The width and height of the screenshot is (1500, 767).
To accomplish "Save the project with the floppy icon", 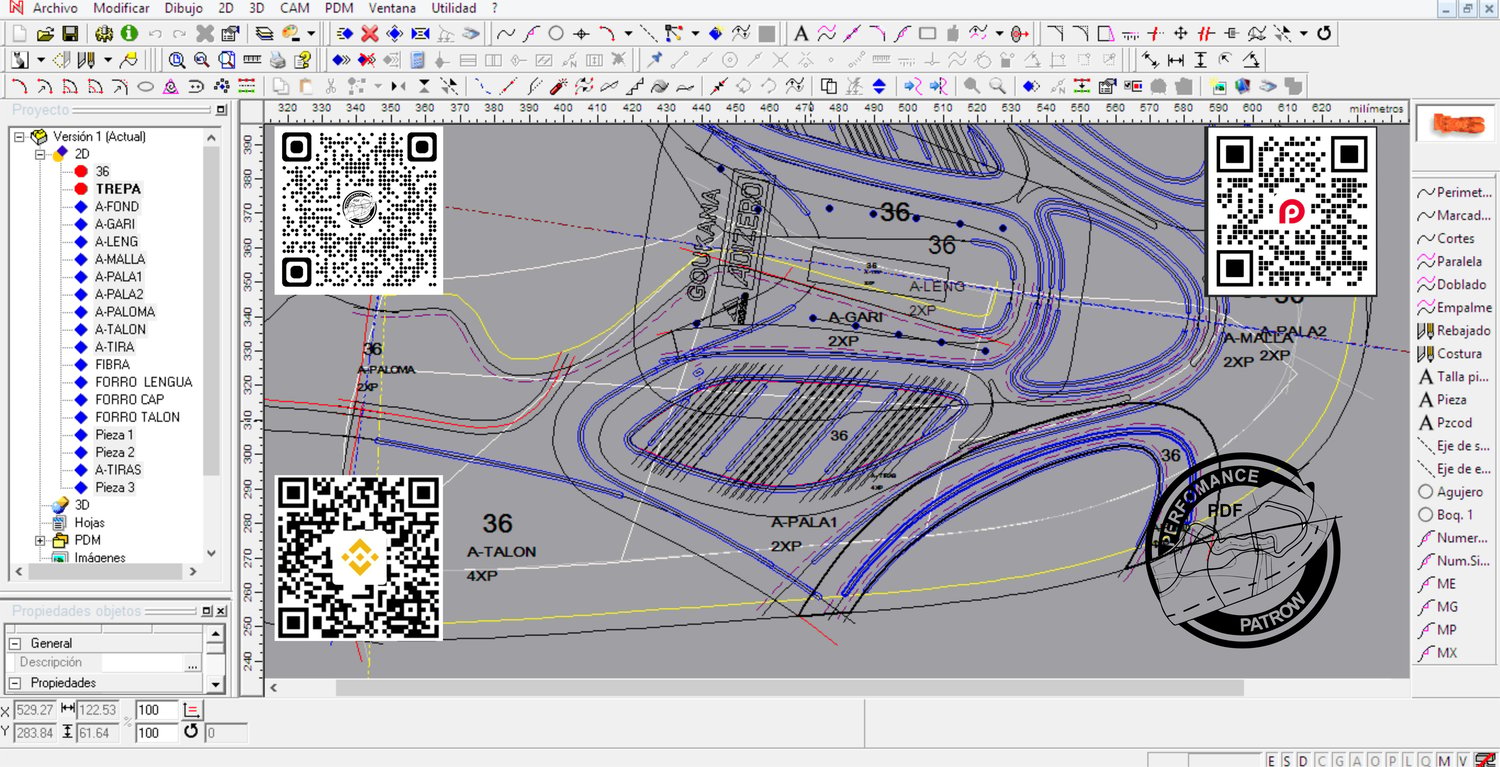I will [x=70, y=34].
